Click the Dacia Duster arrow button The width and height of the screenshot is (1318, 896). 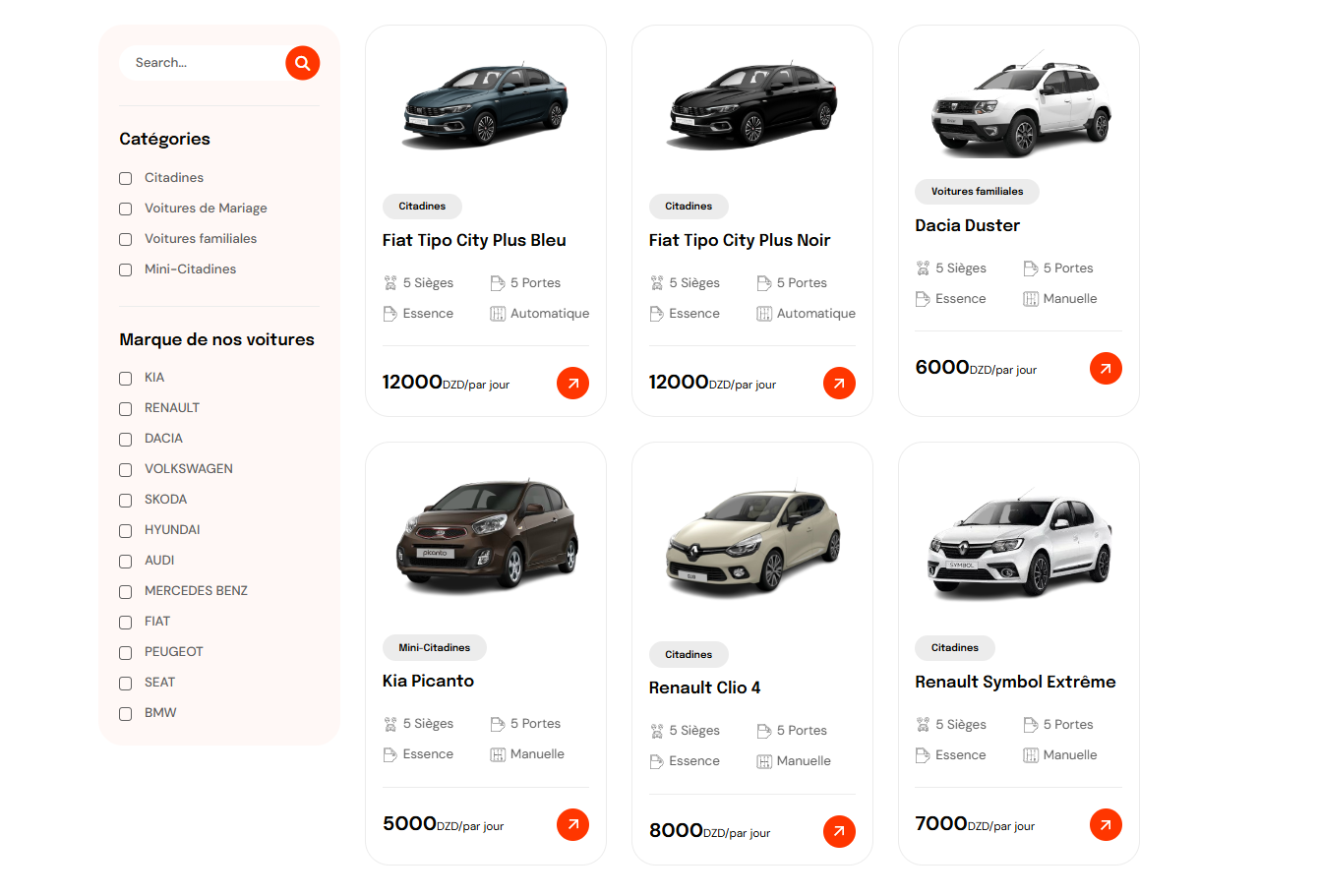1106,368
